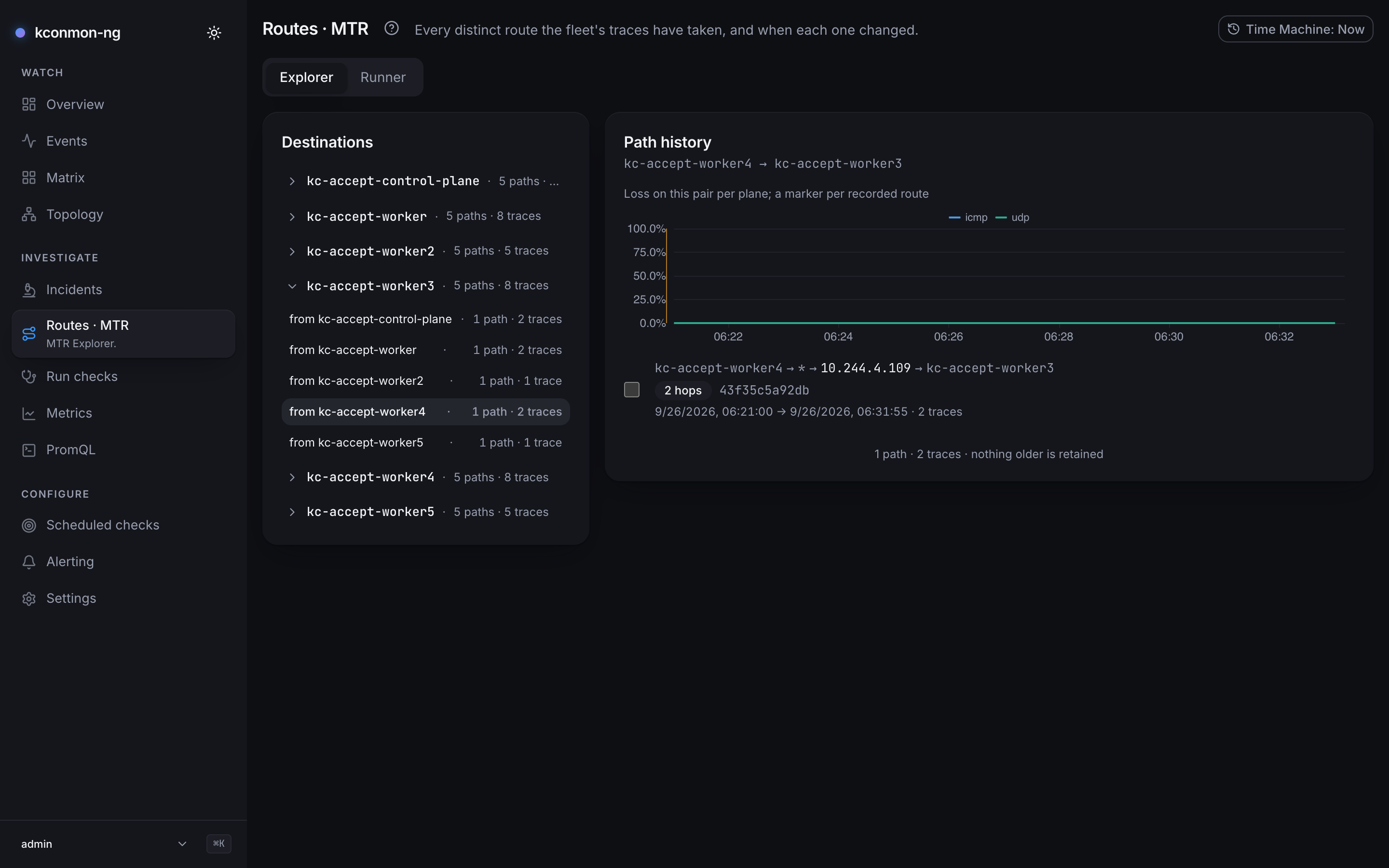The height and width of the screenshot is (868, 1389).
Task: Collapse the kc-accept-worker3 destination chevron
Action: tap(292, 286)
